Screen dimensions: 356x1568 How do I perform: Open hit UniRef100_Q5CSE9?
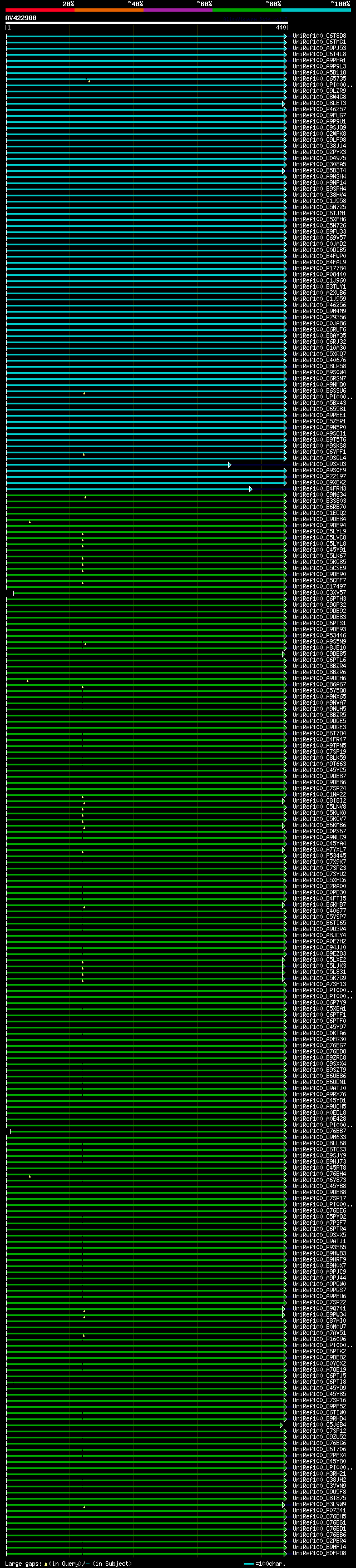pos(319,568)
